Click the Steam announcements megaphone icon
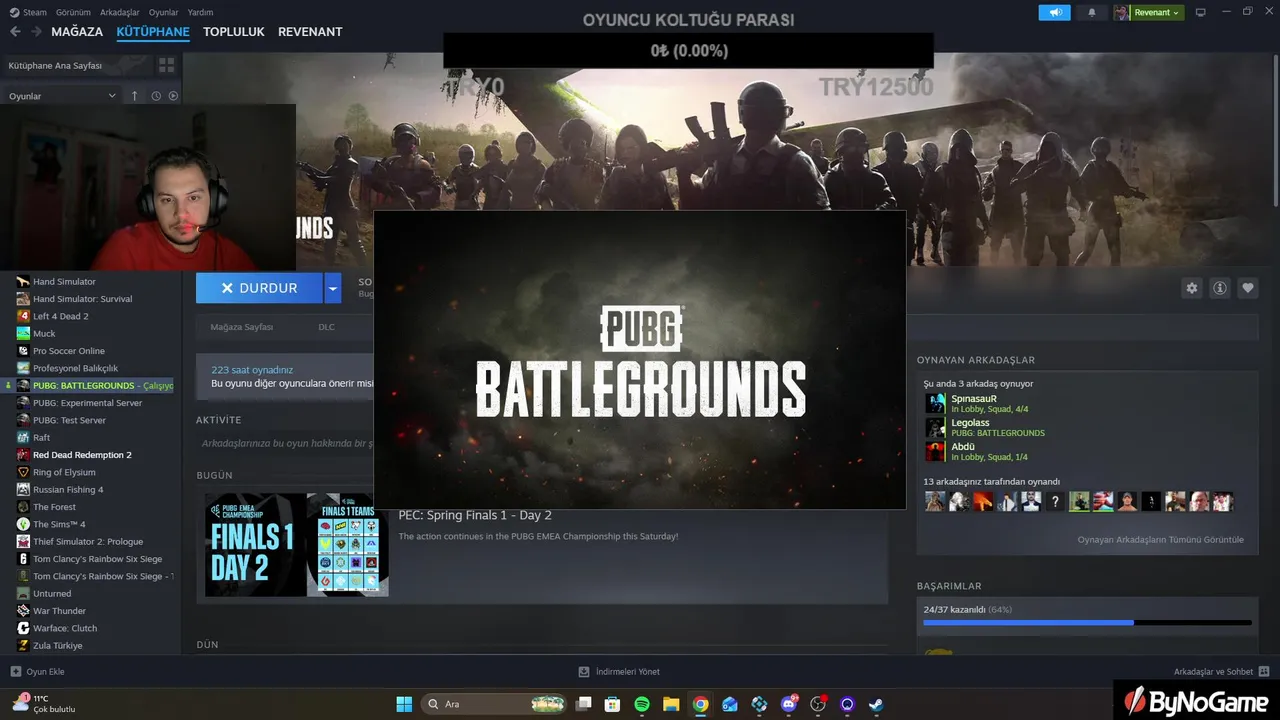The height and width of the screenshot is (720, 1280). [1054, 12]
